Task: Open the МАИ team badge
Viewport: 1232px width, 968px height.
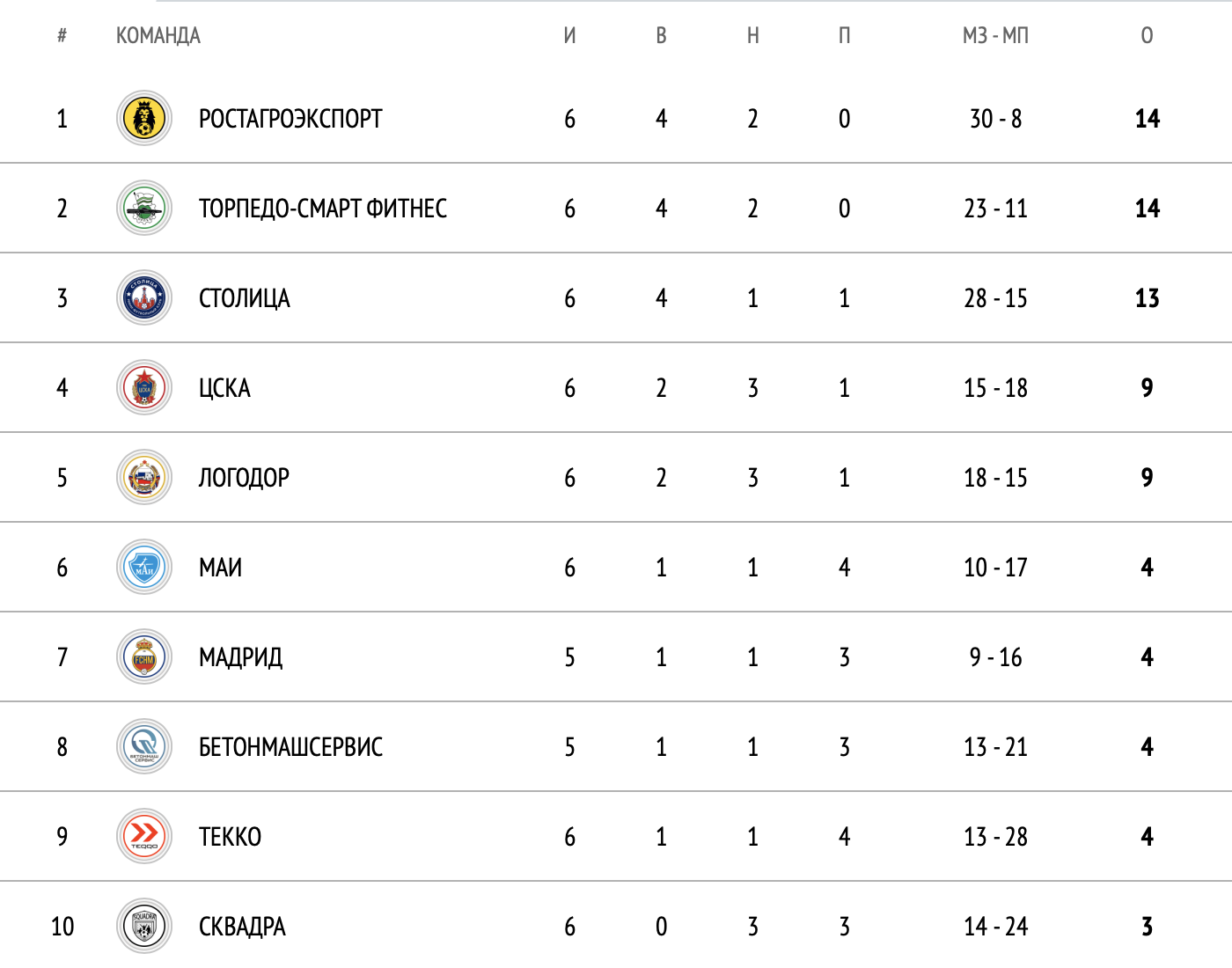Action: (x=144, y=568)
